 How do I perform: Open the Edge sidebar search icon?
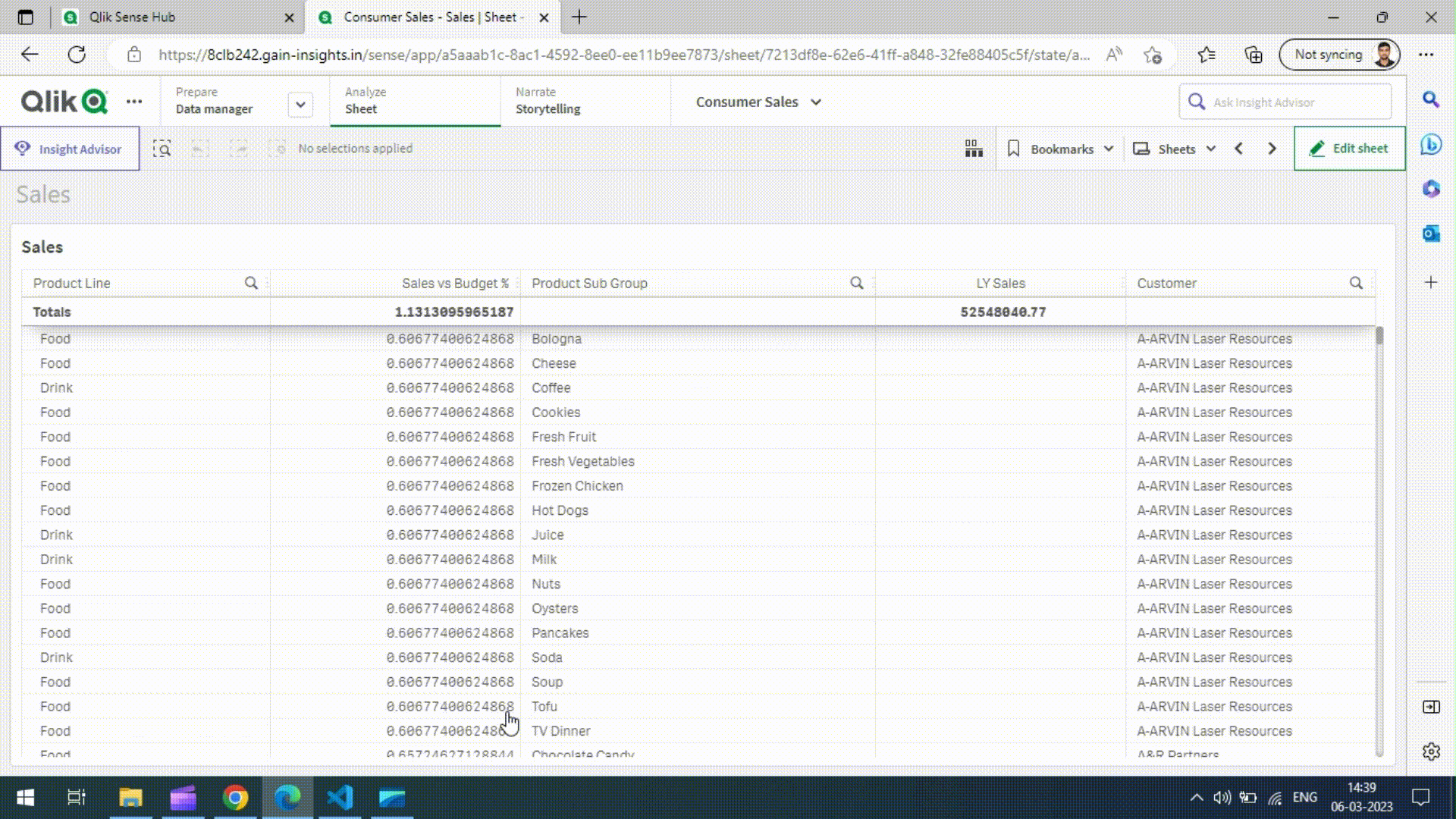coord(1431,99)
